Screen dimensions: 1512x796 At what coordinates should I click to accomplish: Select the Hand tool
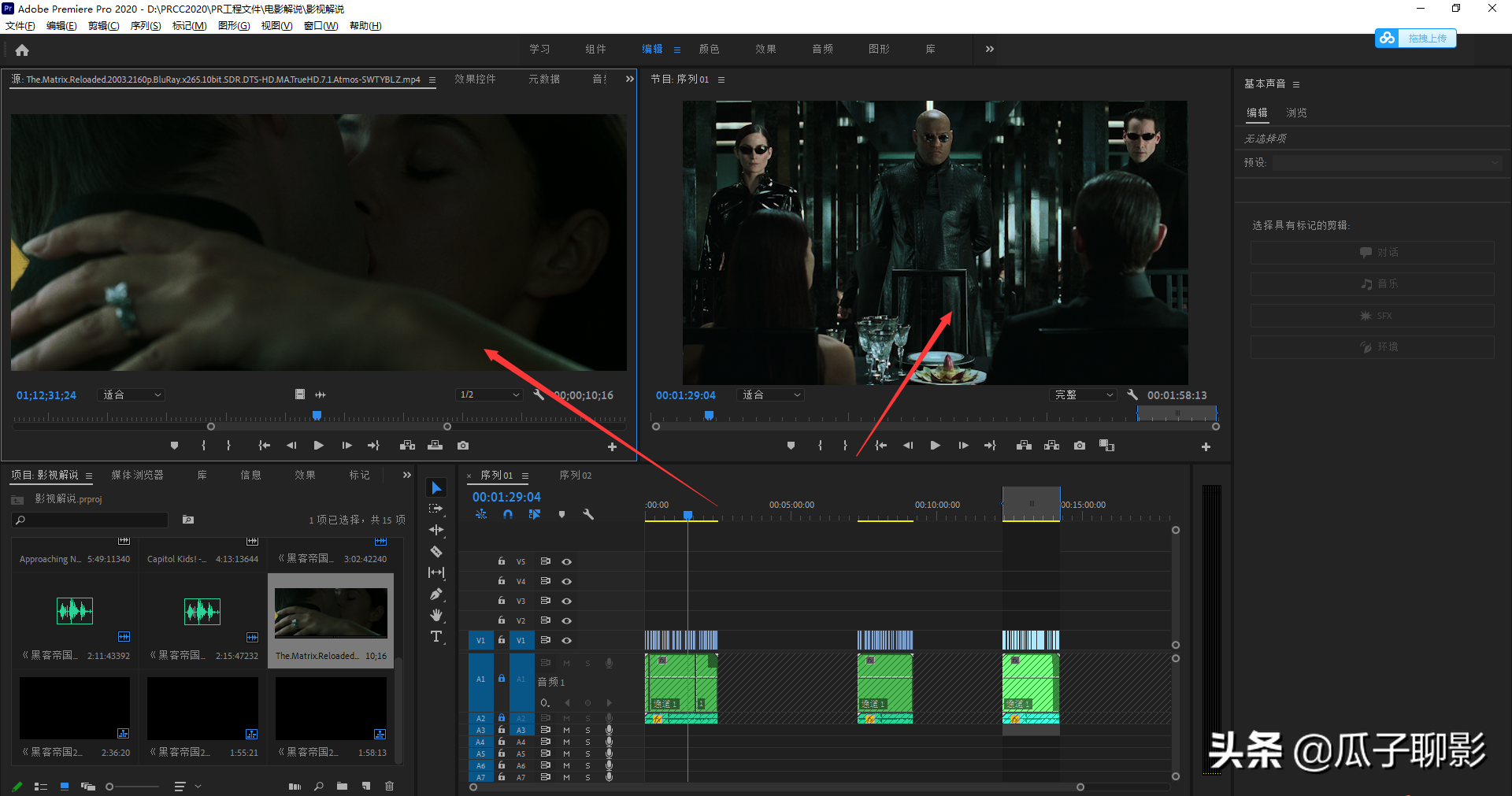(436, 615)
